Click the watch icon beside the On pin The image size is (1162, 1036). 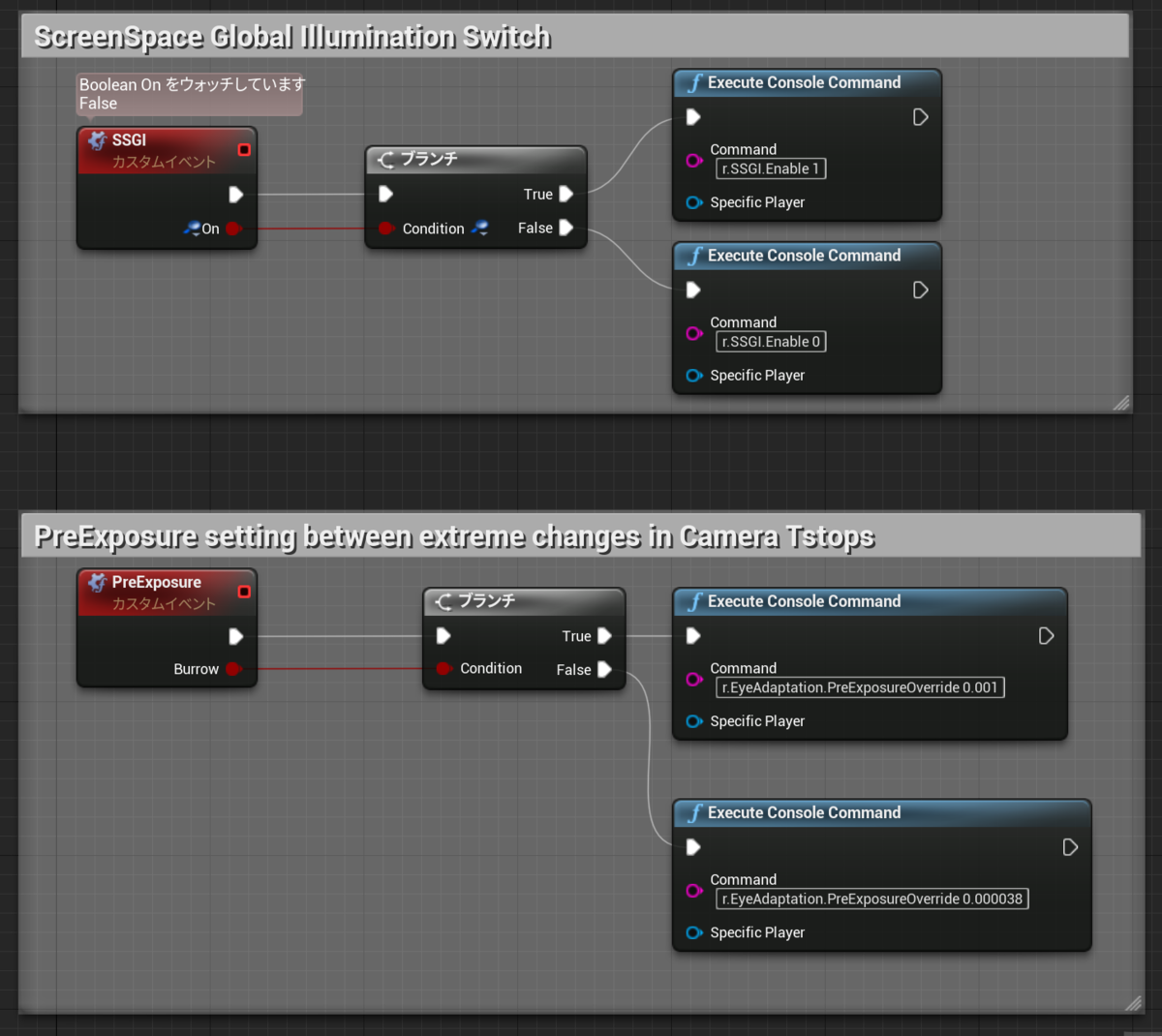(192, 229)
